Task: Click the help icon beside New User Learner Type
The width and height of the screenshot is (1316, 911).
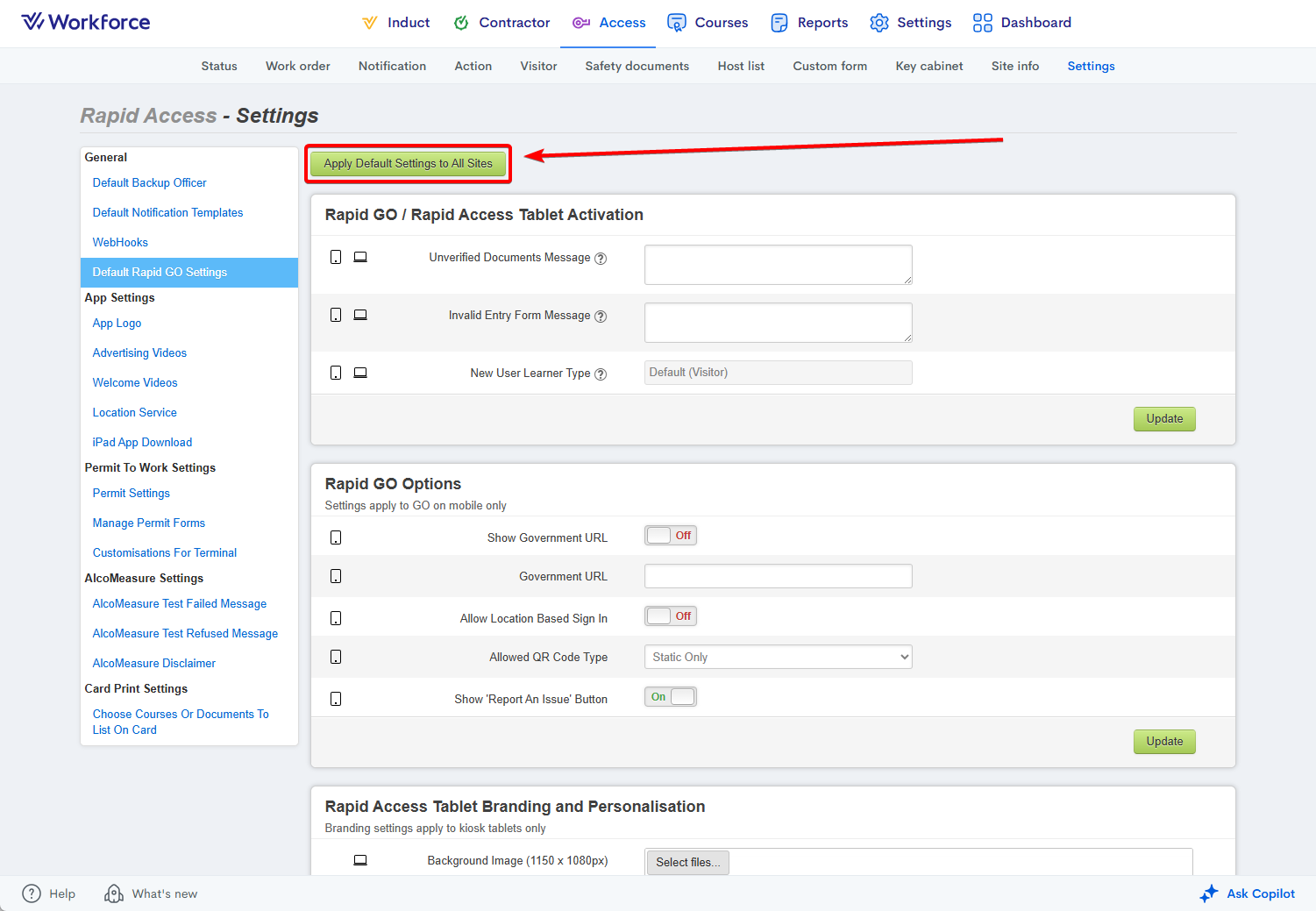Action: (x=601, y=374)
